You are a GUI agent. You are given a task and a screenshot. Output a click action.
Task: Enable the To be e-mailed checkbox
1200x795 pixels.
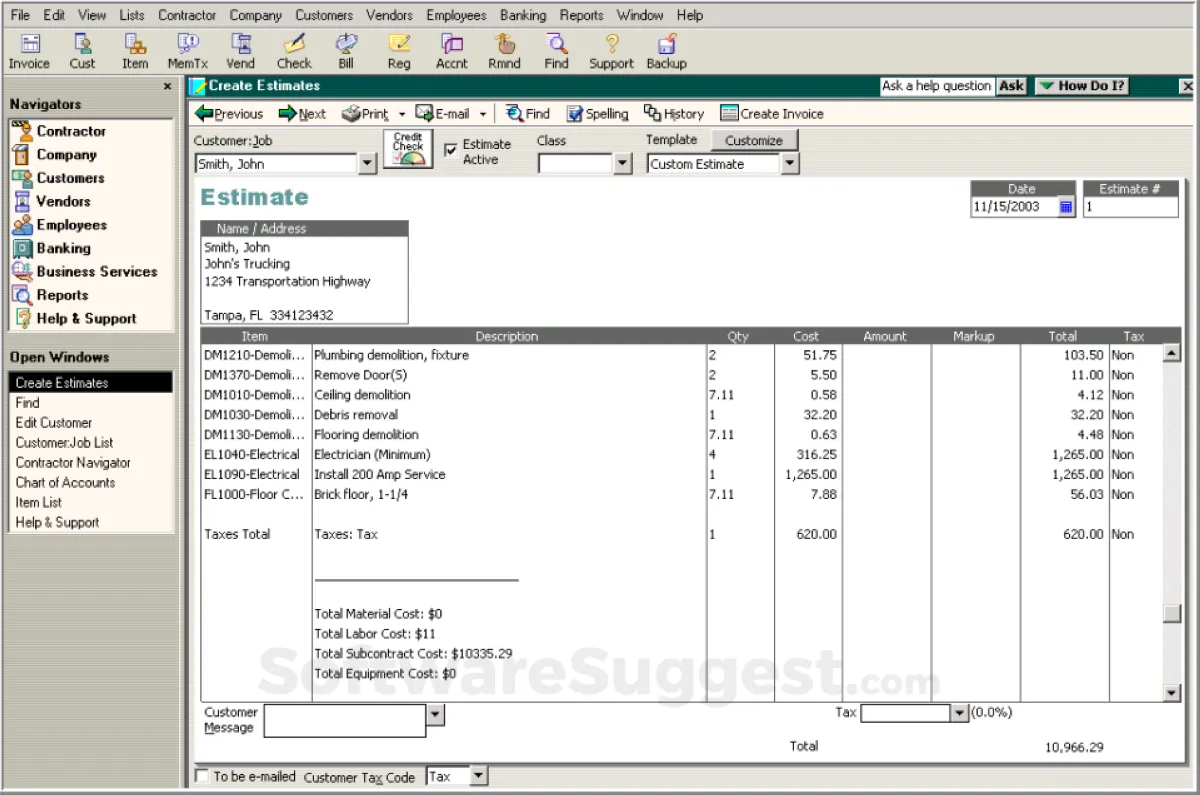coord(202,776)
